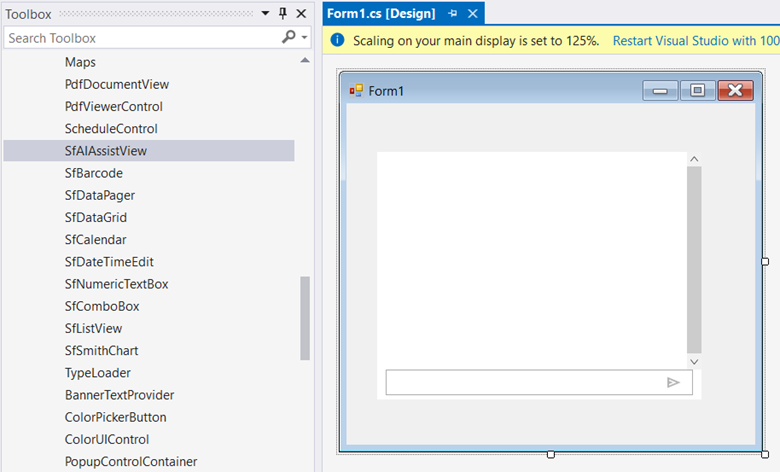
Task: Click the Form1 minimize button
Action: pyautogui.click(x=660, y=91)
